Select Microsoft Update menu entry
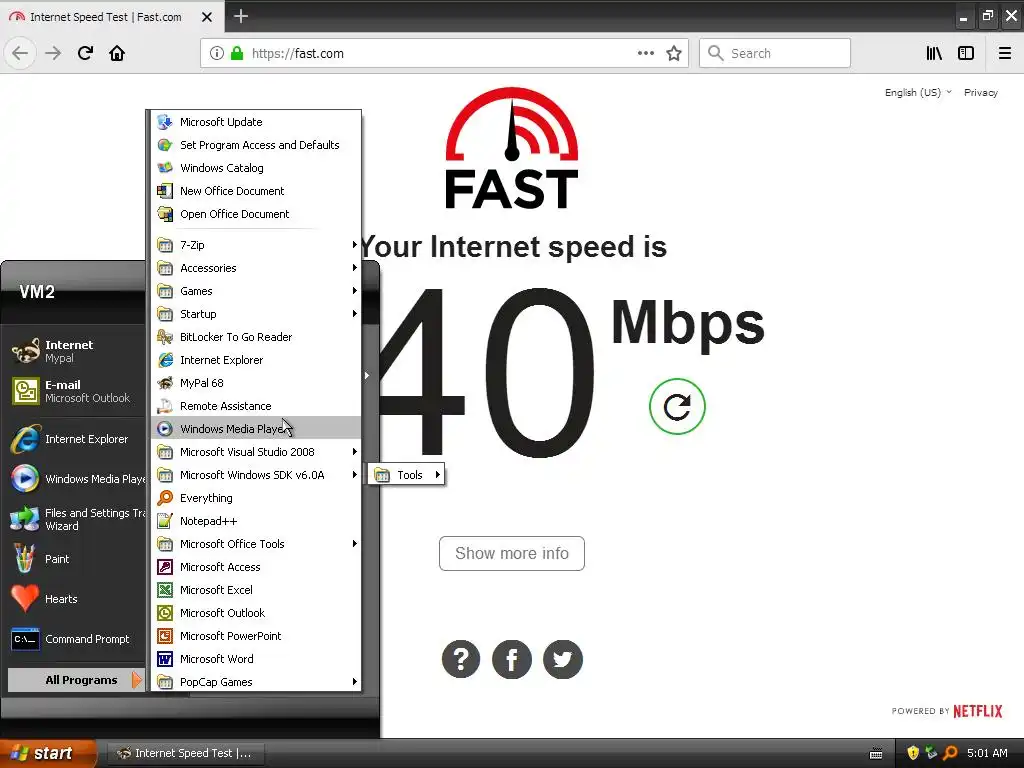Screen dimensions: 1024x768 [x=256, y=122]
